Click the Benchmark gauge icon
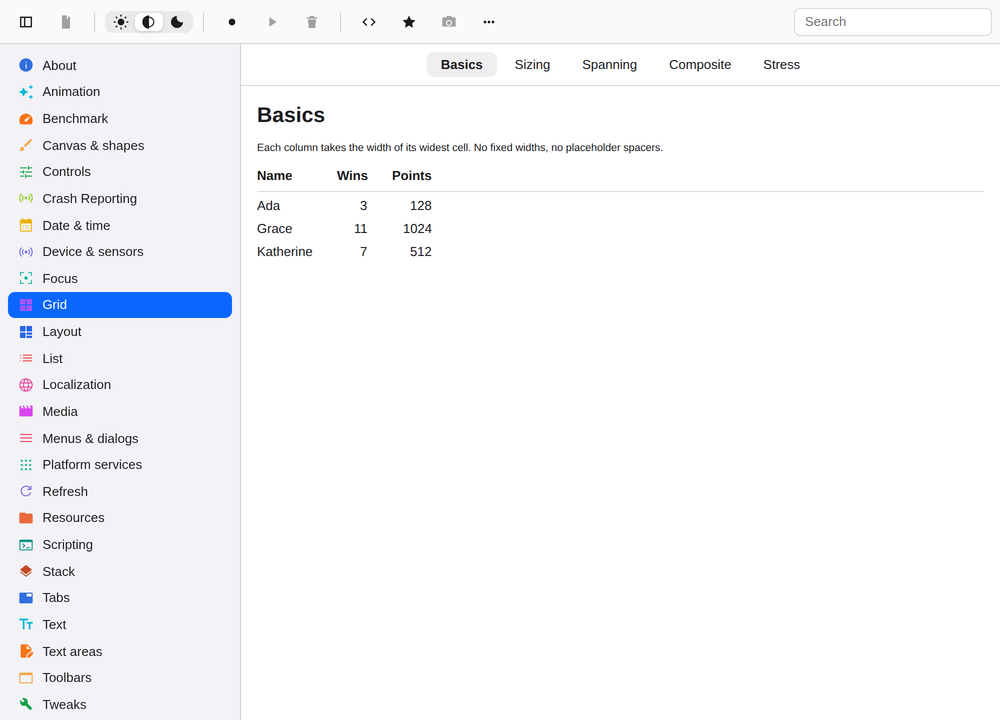The height and width of the screenshot is (720, 1000). (x=26, y=119)
